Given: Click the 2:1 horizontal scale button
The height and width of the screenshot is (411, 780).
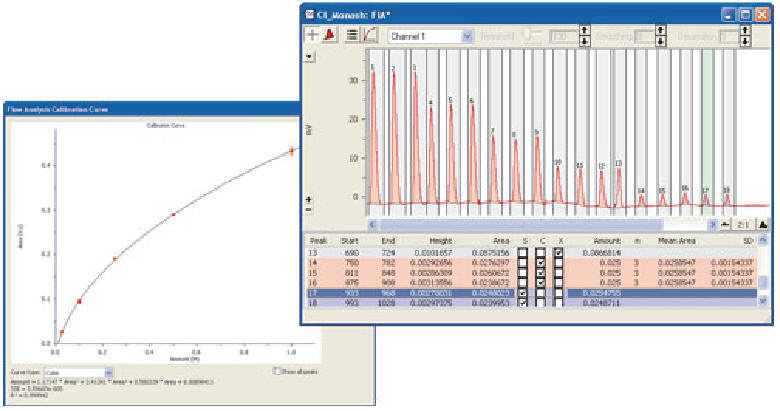Looking at the screenshot, I should click(743, 225).
